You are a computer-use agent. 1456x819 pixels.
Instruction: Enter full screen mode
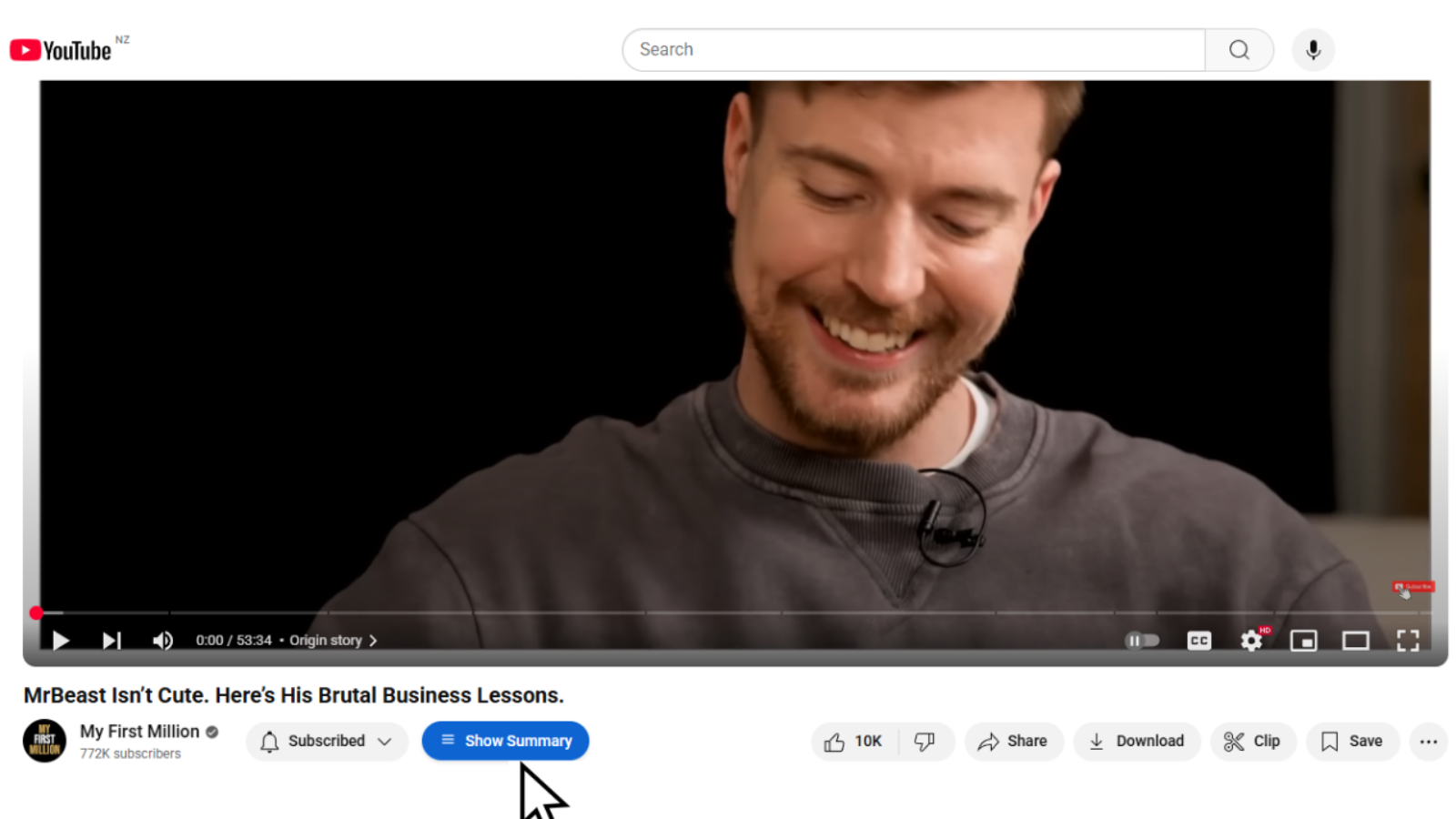1407,641
